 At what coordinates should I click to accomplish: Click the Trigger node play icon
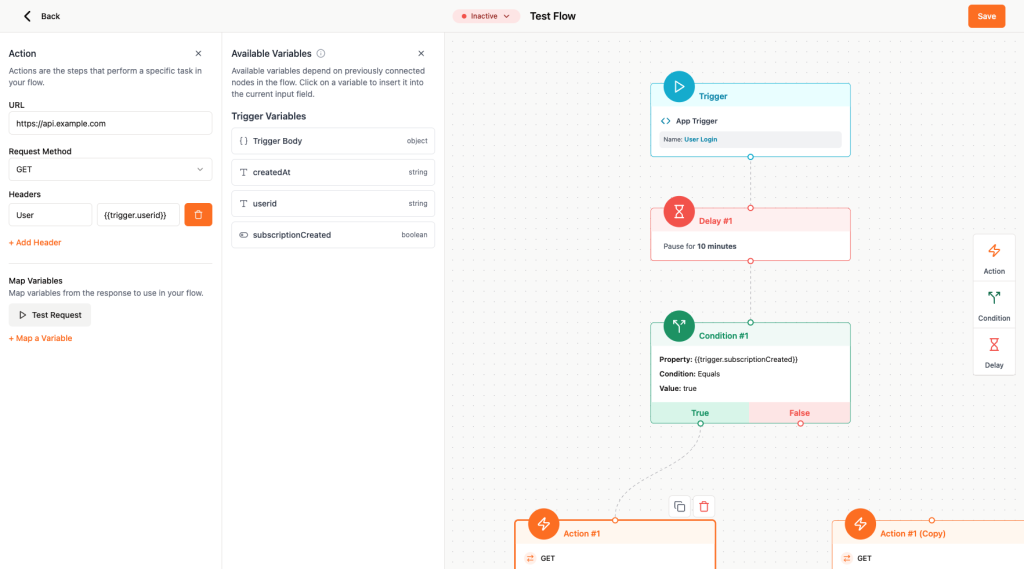[679, 87]
